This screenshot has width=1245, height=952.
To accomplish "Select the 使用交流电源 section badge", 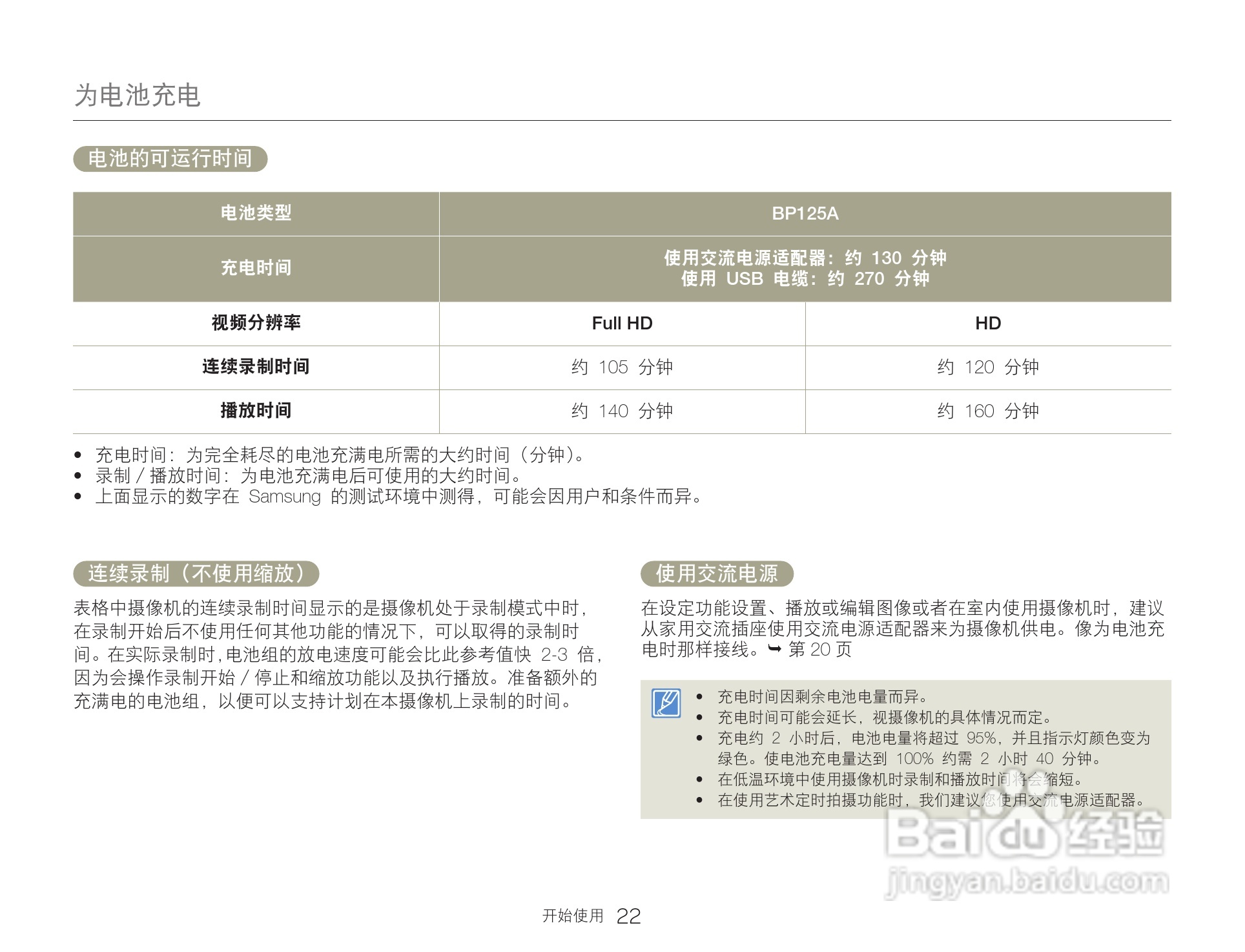I will pos(718,574).
